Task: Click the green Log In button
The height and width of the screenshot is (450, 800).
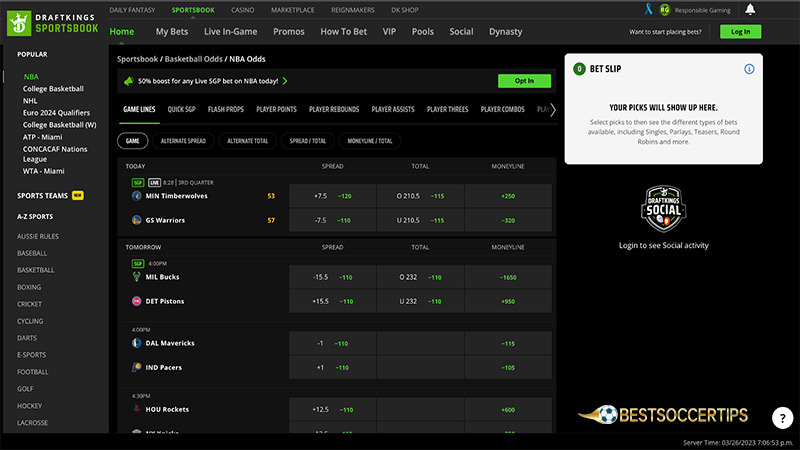Action: click(x=740, y=32)
